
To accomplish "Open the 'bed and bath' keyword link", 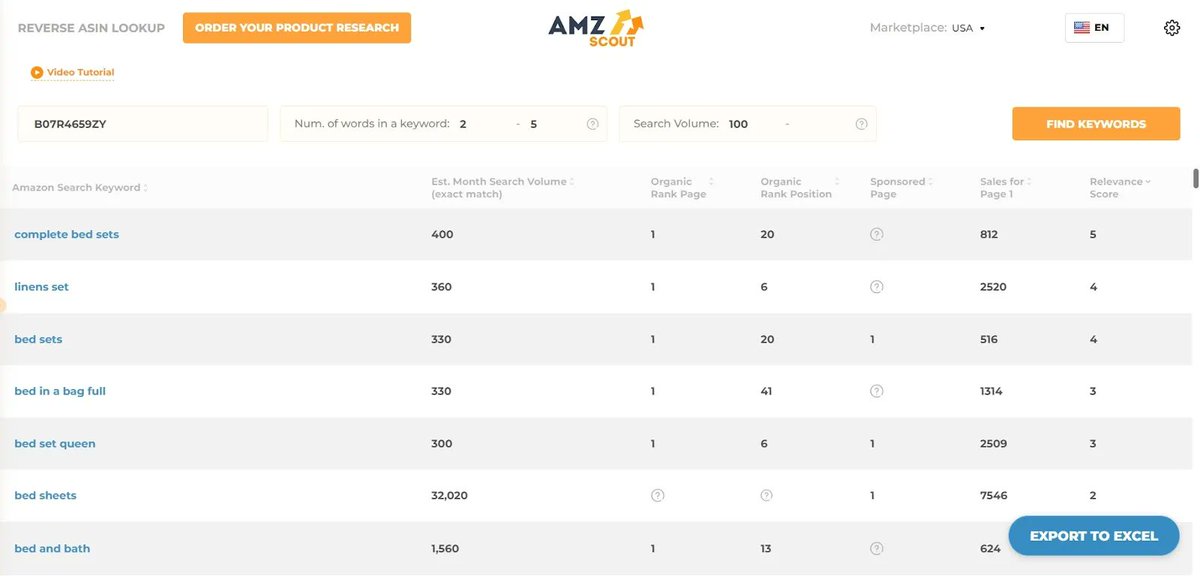I will pos(52,548).
